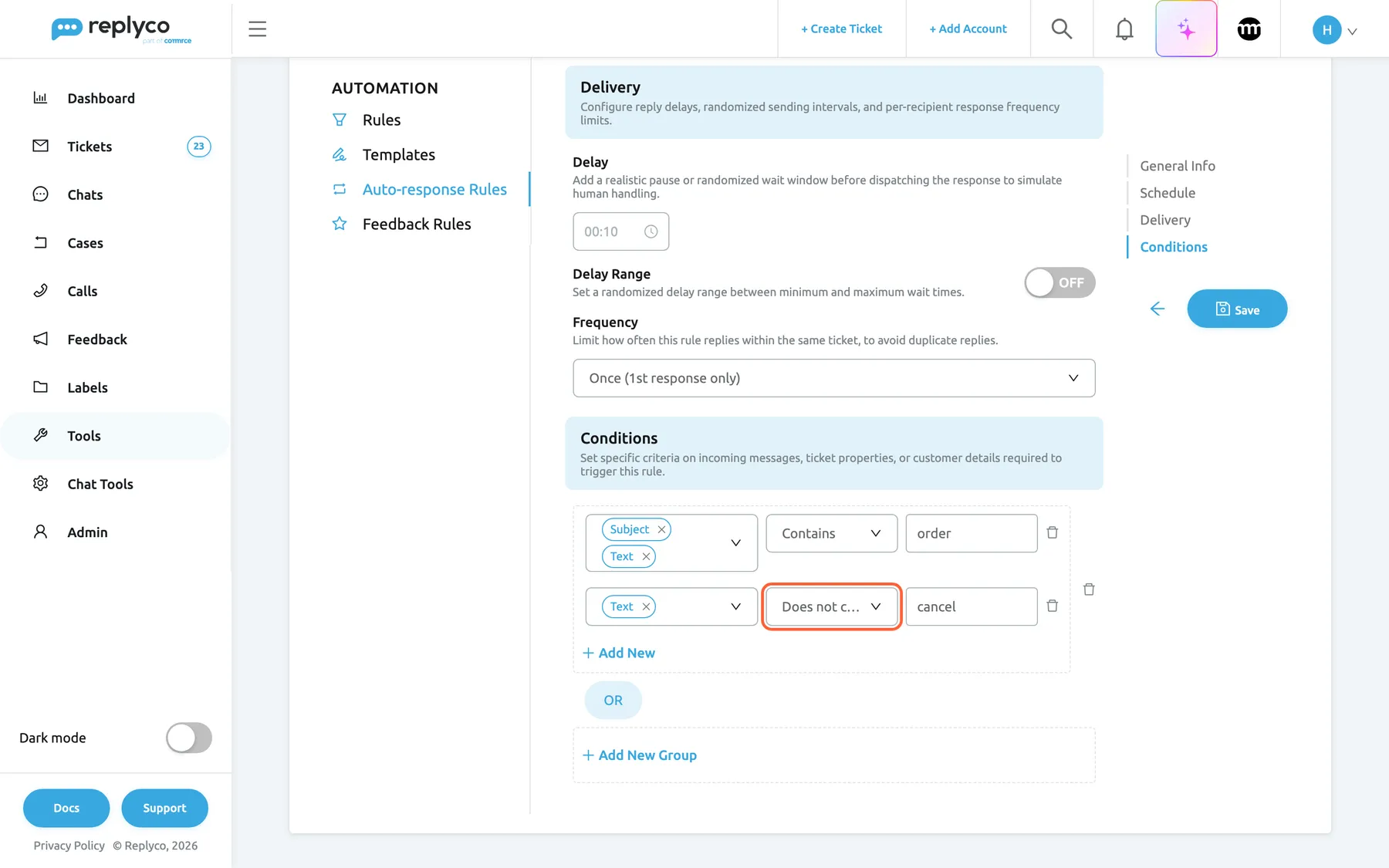This screenshot has height=868, width=1389.
Task: Open Chats in the sidebar
Action: point(85,194)
